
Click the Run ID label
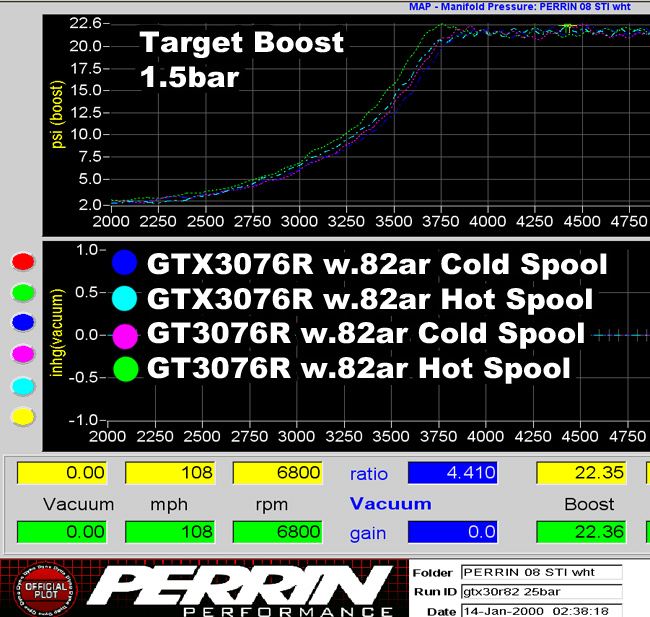pos(435,592)
